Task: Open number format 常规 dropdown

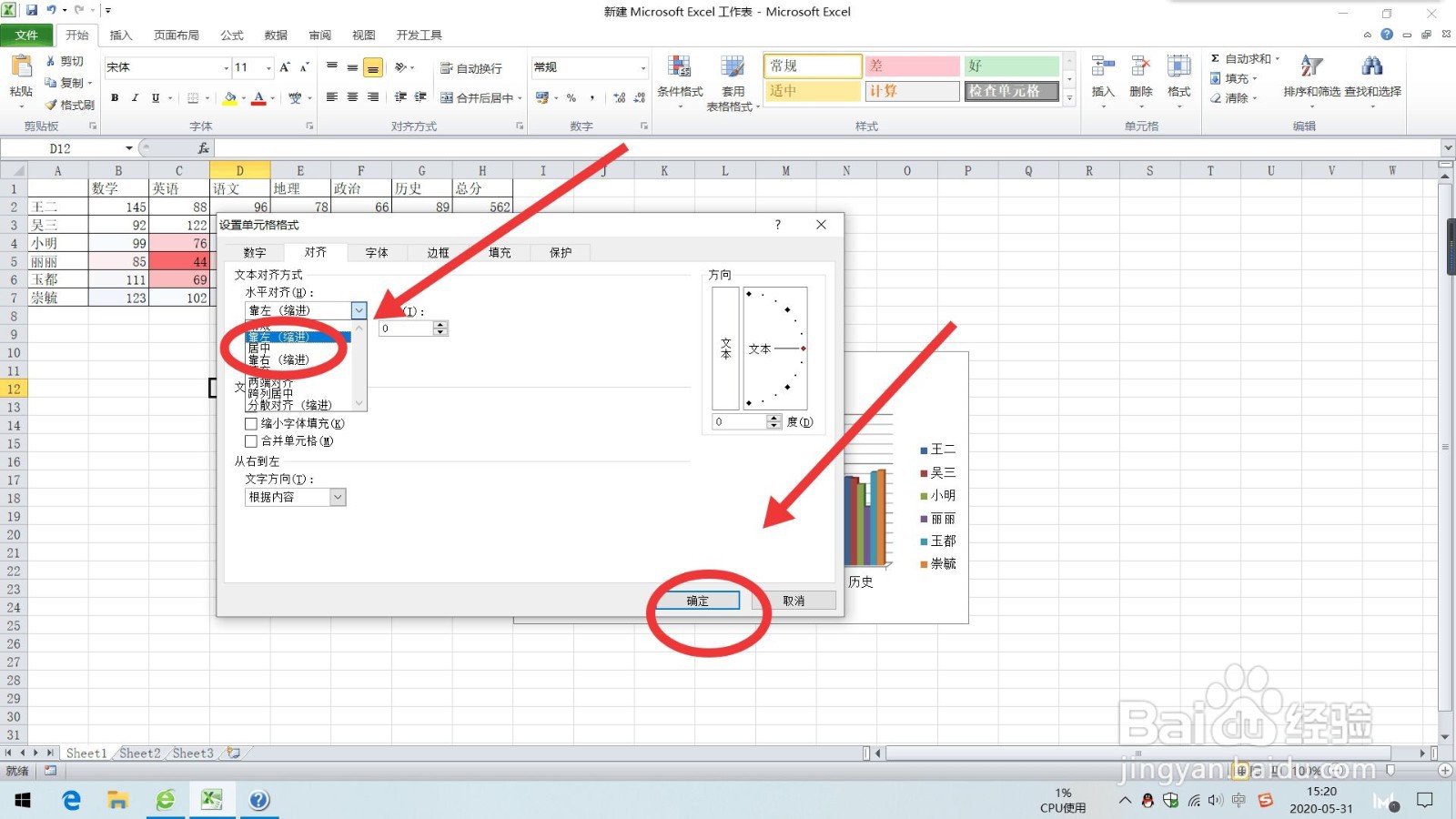Action: pos(643,67)
